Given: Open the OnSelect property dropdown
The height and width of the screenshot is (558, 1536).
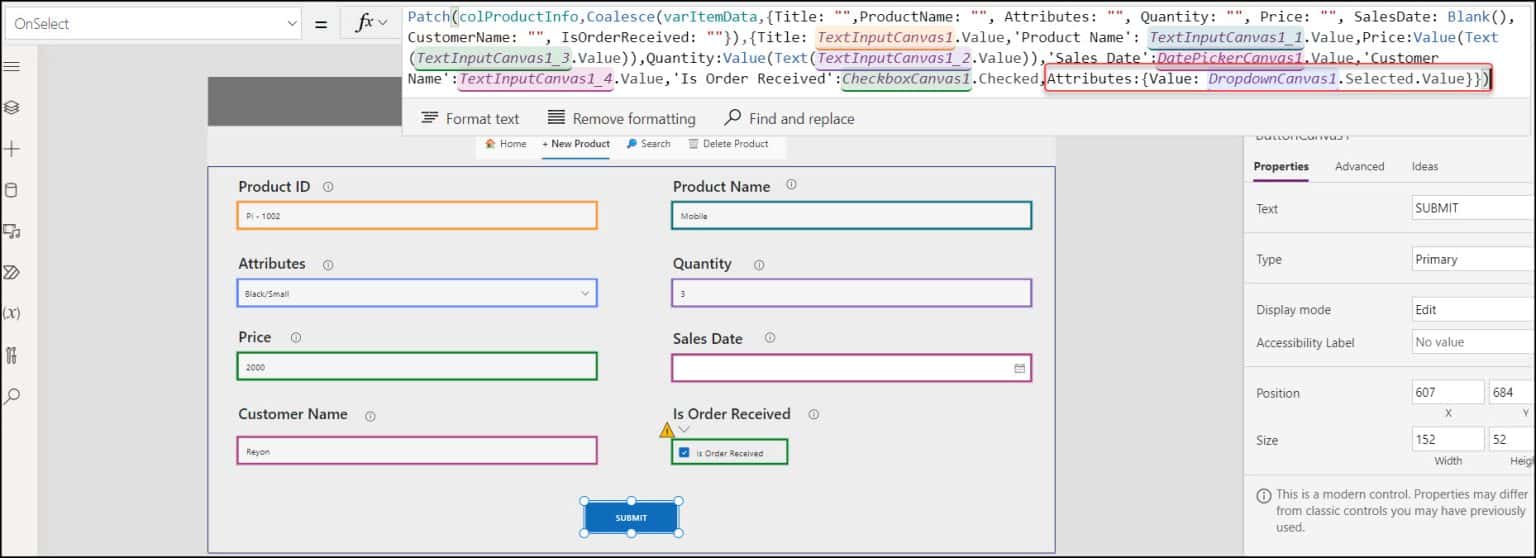Looking at the screenshot, I should coord(153,23).
